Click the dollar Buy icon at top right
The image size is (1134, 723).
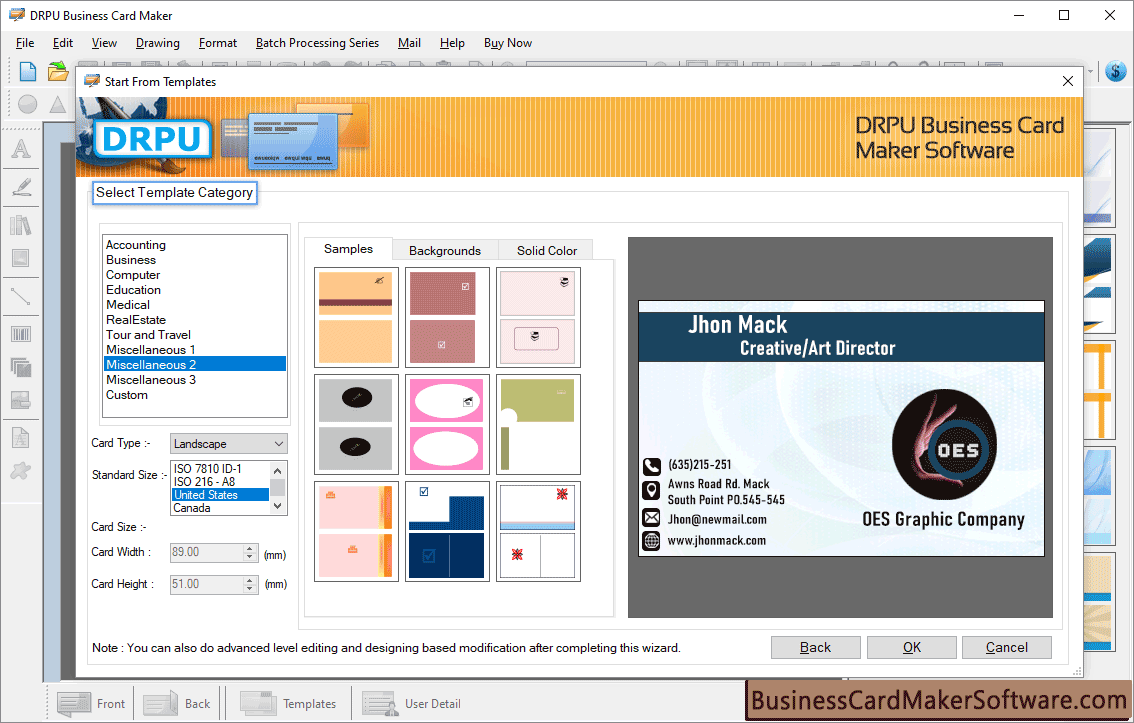1116,72
